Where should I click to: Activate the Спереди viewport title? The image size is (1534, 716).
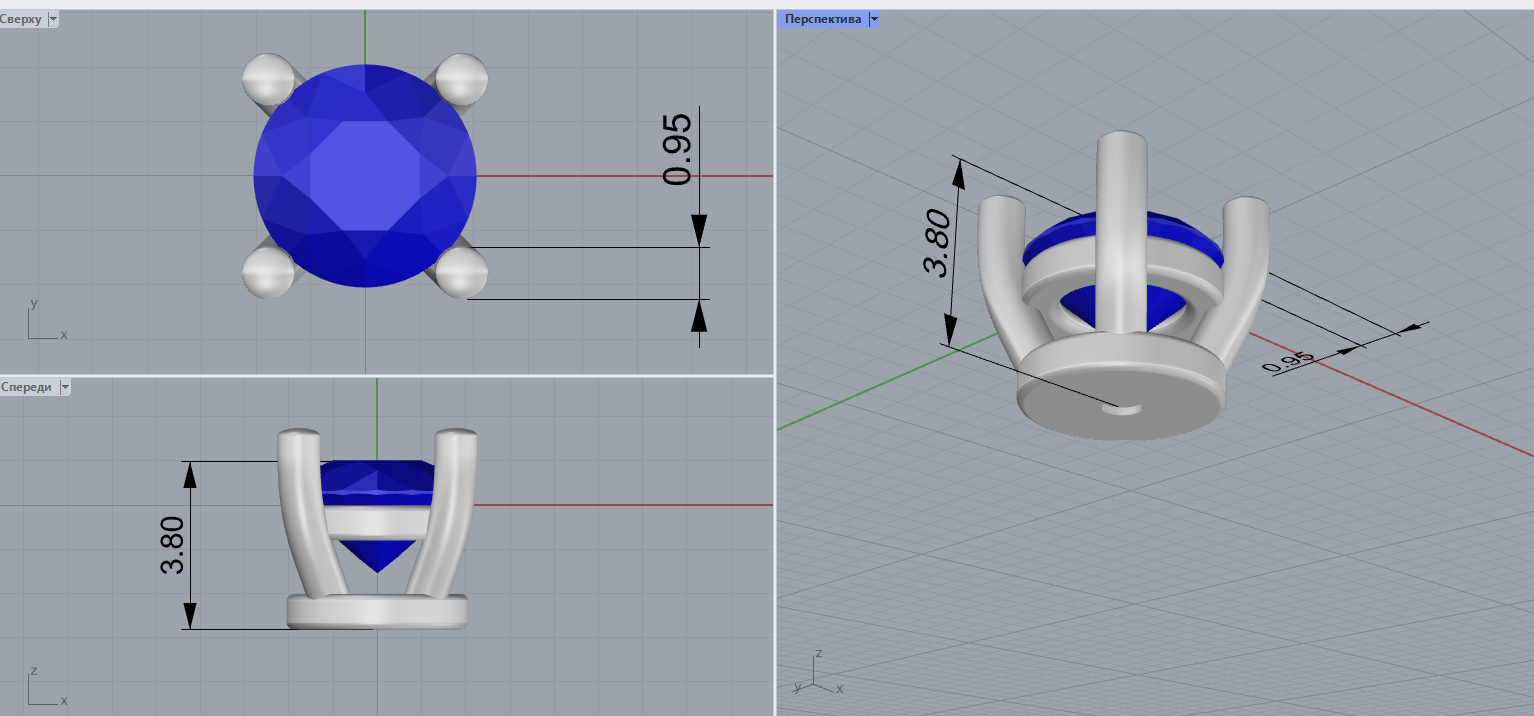click(27, 387)
